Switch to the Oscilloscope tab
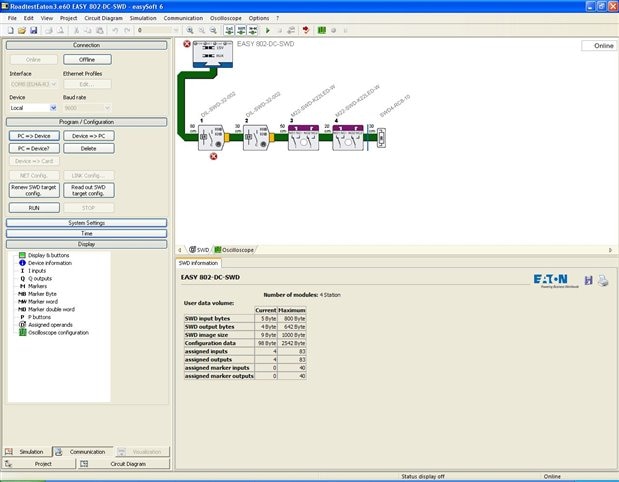619x482 pixels. pyautogui.click(x=236, y=249)
